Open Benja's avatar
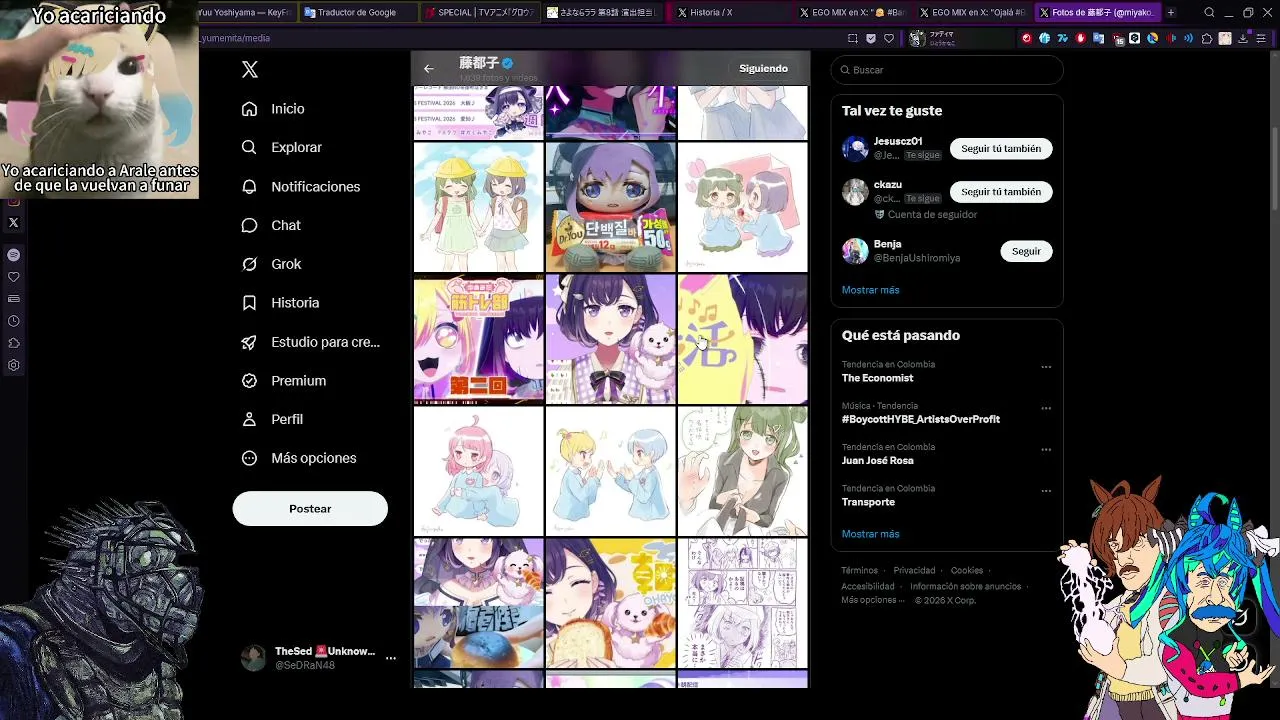This screenshot has height=720, width=1280. coord(855,251)
